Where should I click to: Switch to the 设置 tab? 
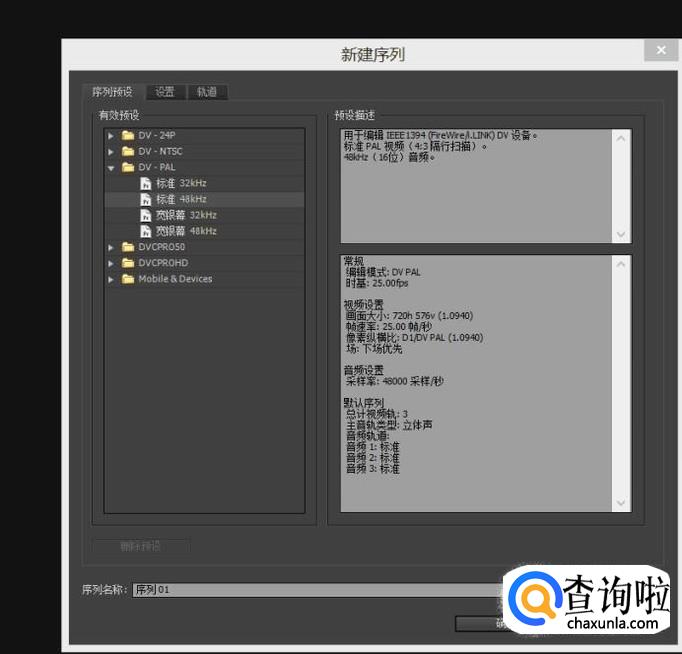[x=165, y=92]
